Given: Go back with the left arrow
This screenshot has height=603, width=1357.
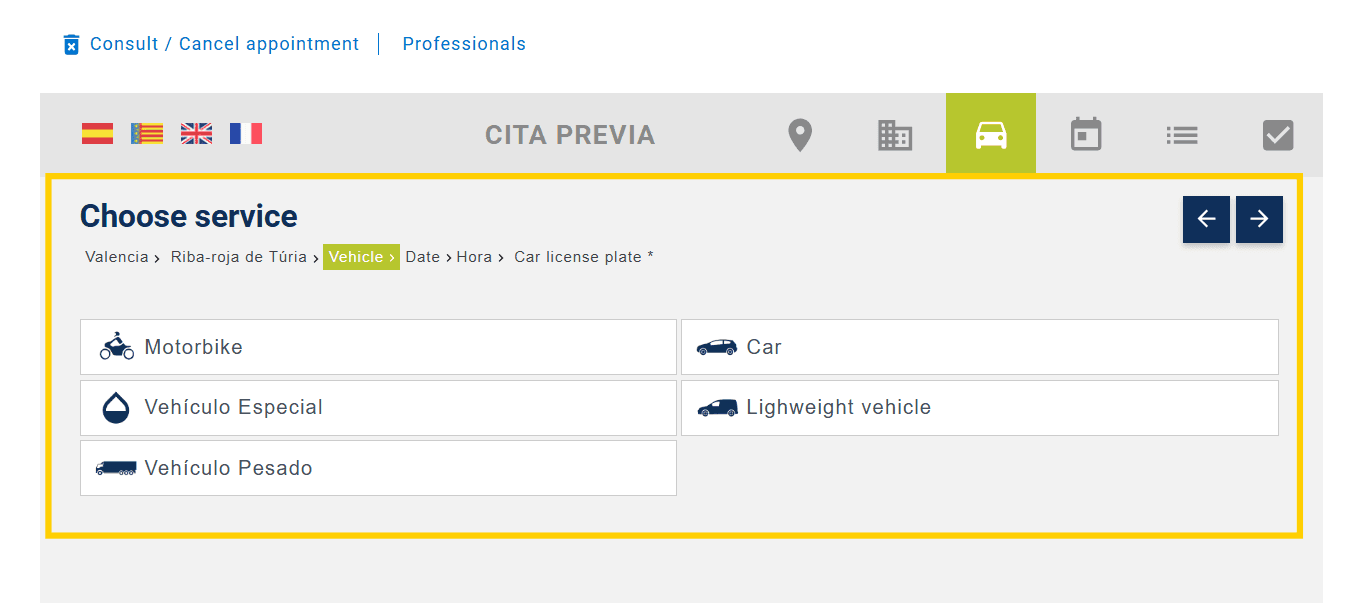Looking at the screenshot, I should pos(1206,219).
